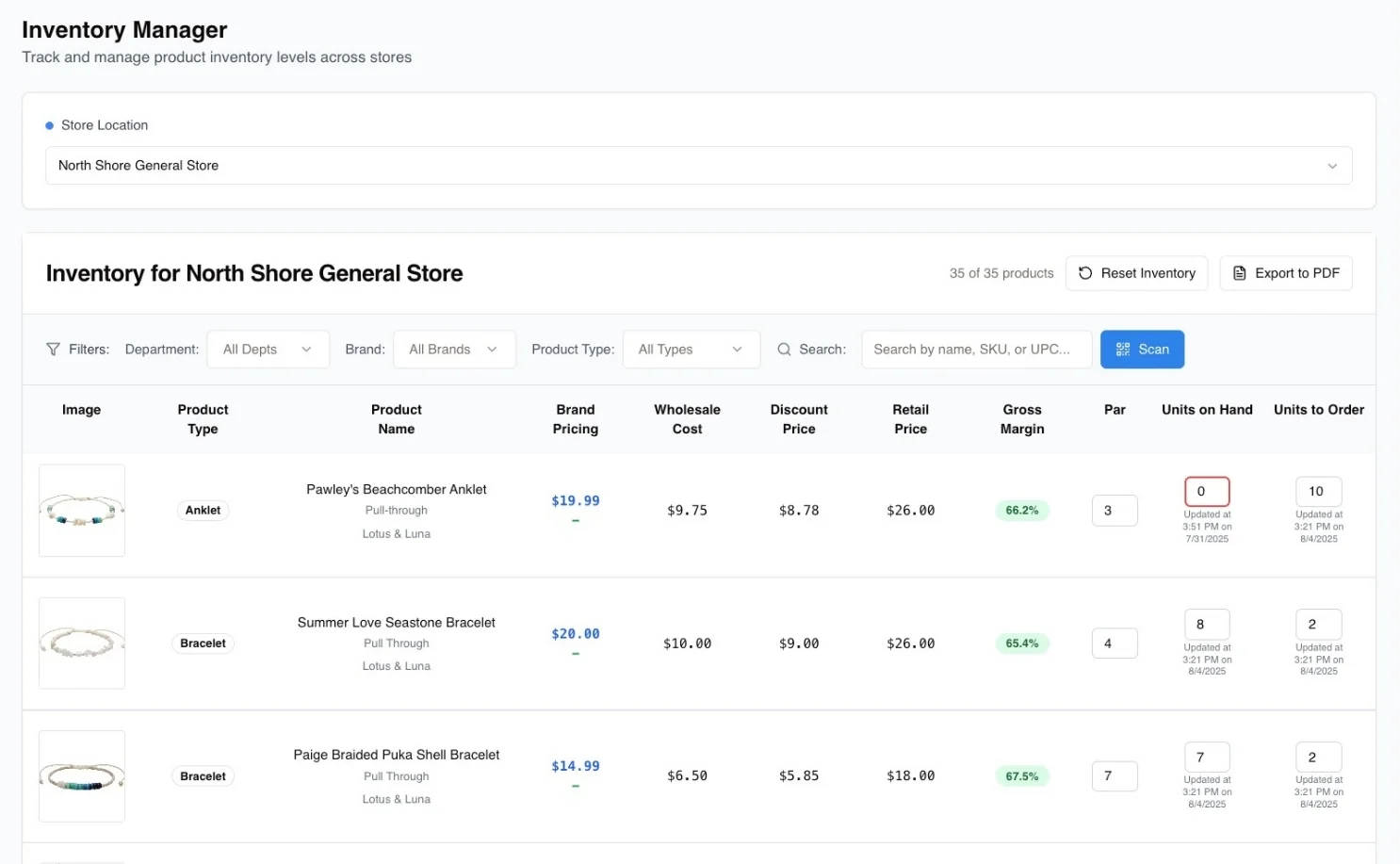Click the 35 of 35 products count
This screenshot has width=1400, height=864.
pos(1001,273)
